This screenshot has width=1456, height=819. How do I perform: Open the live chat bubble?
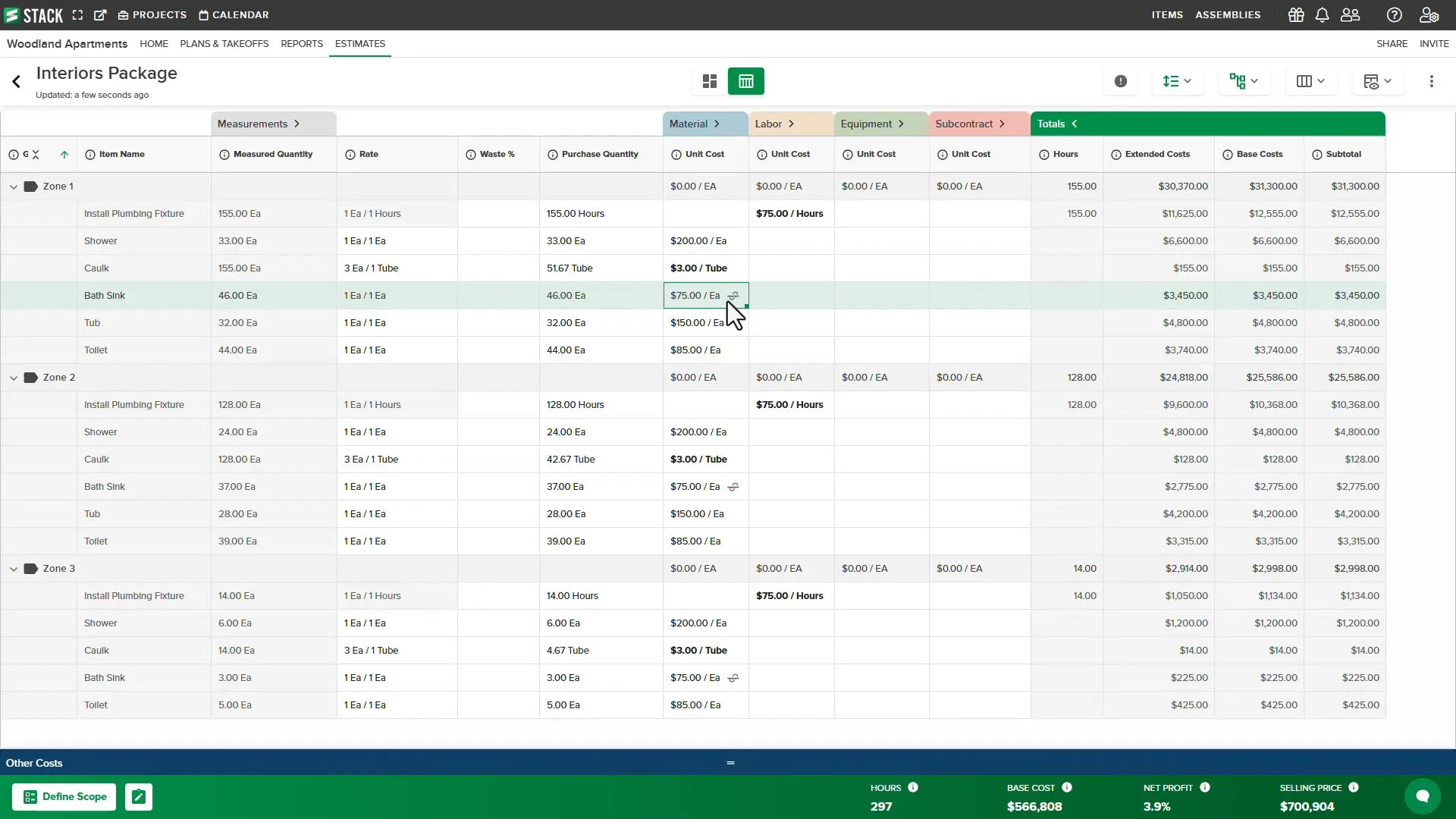pos(1422,795)
